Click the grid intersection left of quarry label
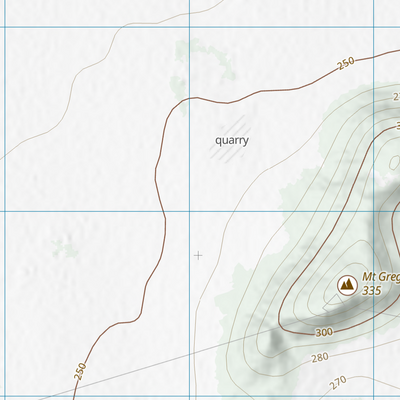Image resolution: width=400 pixels, height=400 pixels. pos(190,211)
